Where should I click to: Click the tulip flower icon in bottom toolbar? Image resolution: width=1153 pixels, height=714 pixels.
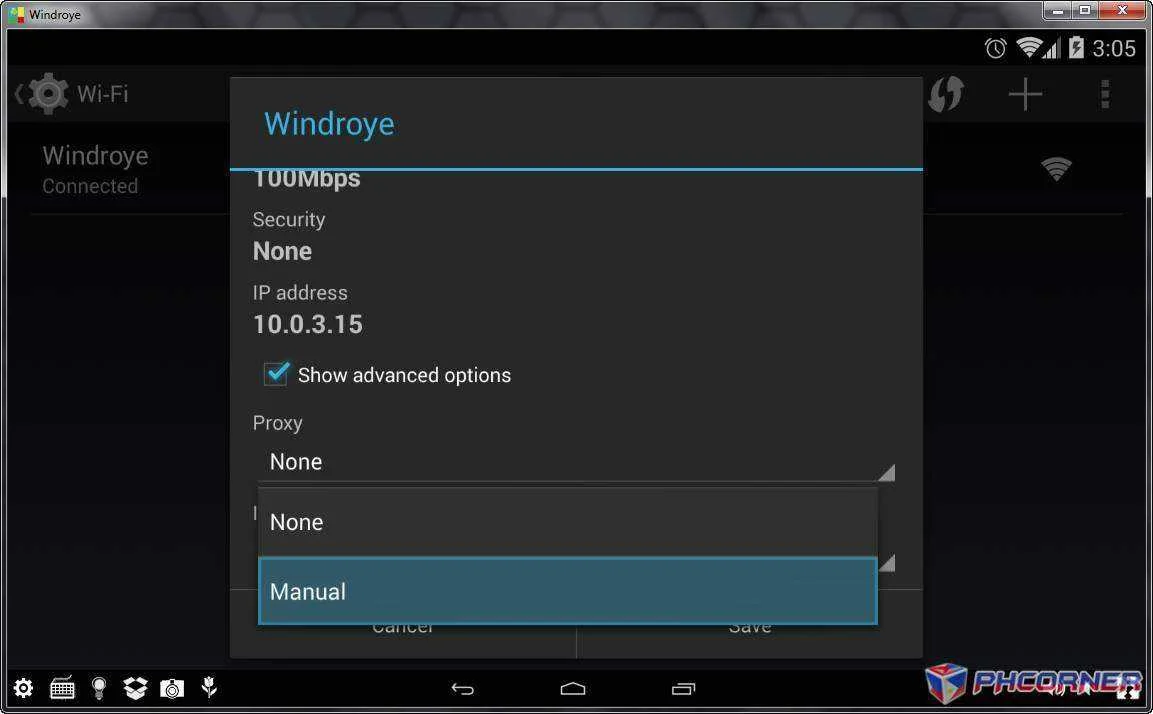point(210,688)
